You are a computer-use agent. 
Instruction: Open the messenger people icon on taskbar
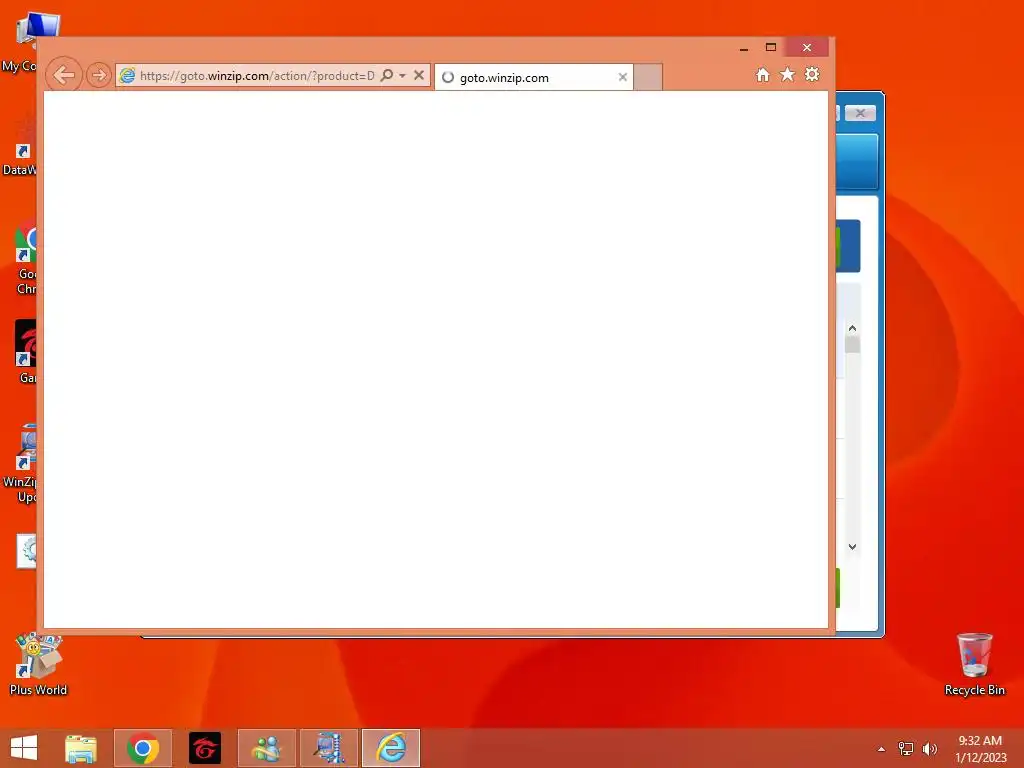266,748
